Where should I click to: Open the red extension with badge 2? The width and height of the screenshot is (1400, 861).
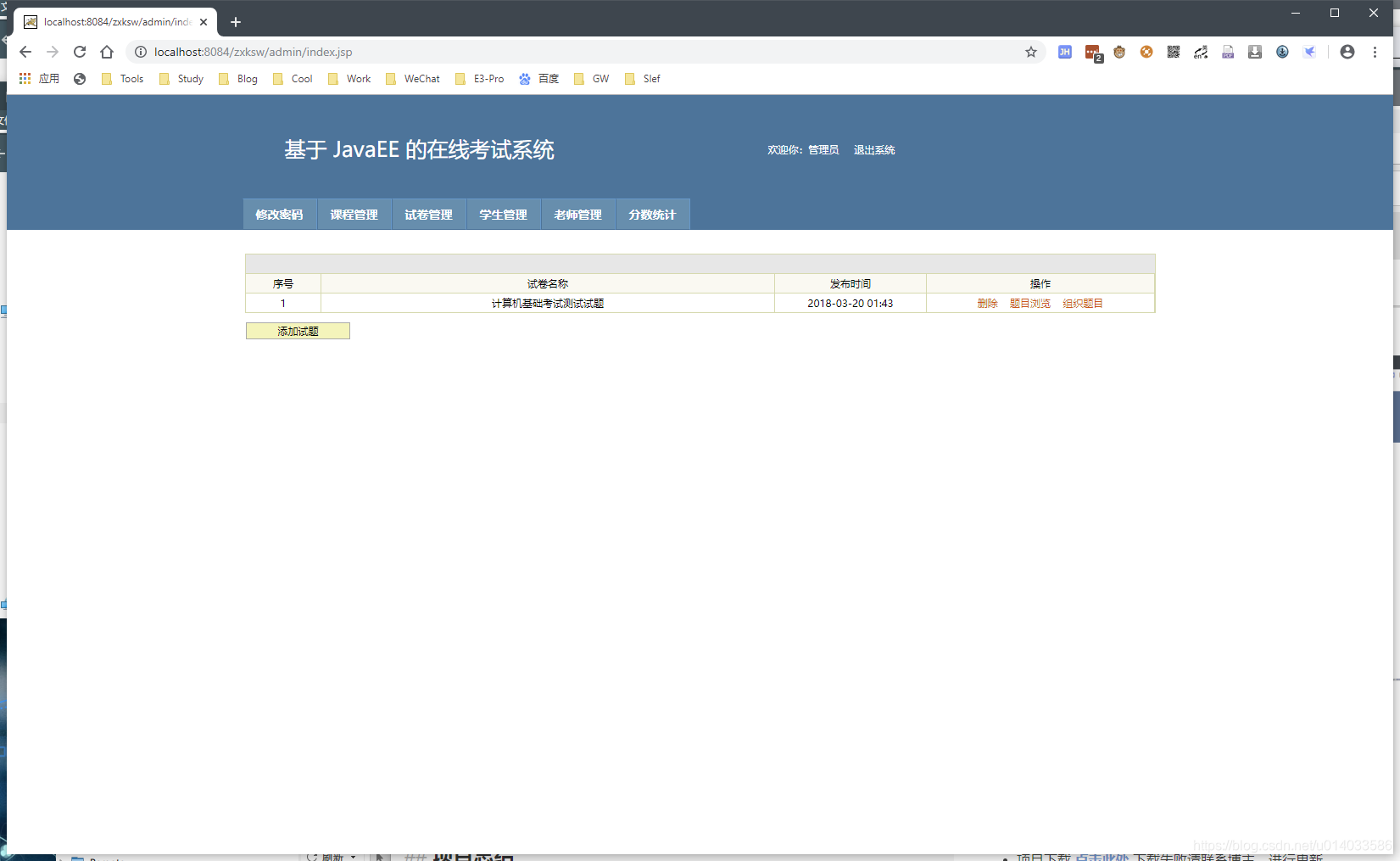(1093, 53)
